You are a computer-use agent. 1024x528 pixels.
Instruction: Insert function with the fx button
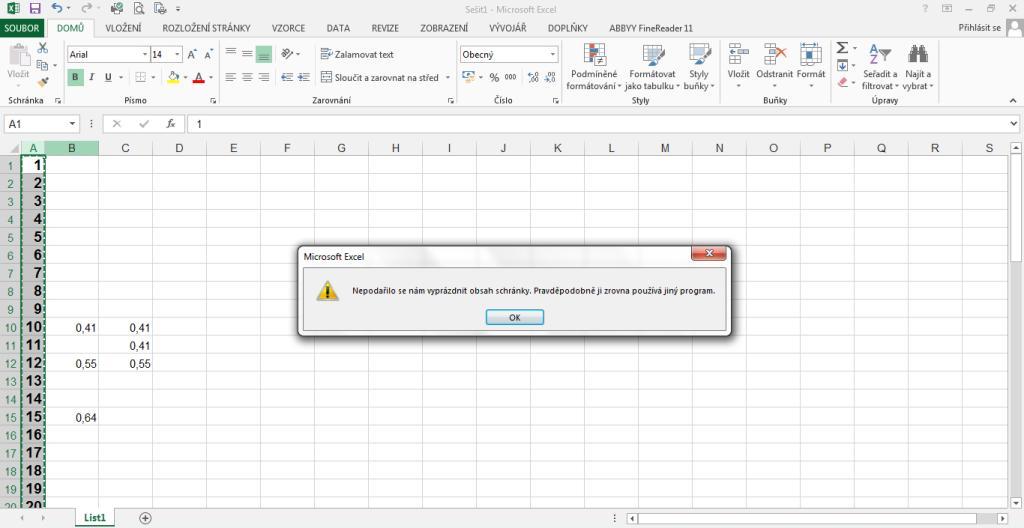(x=170, y=124)
